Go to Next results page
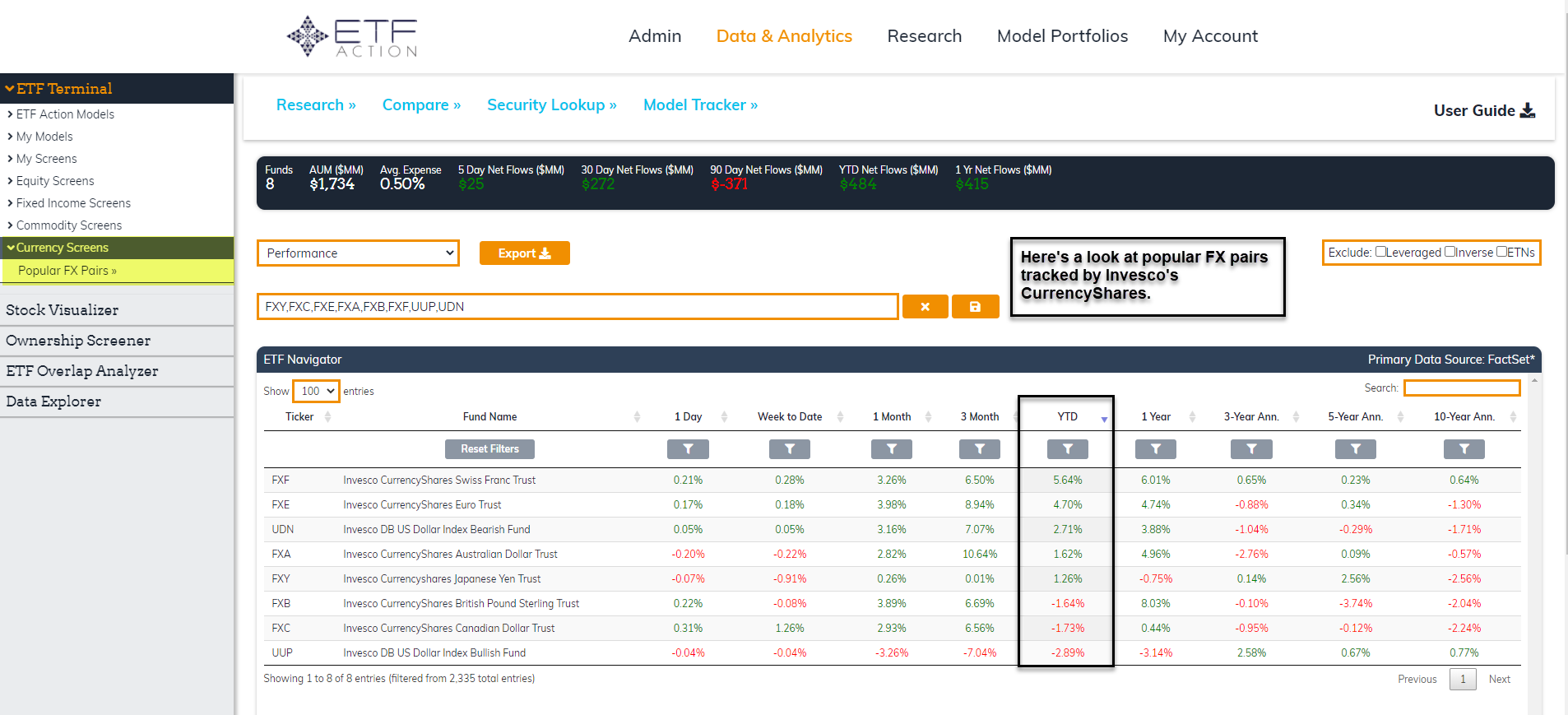1568x715 pixels. [x=1499, y=680]
